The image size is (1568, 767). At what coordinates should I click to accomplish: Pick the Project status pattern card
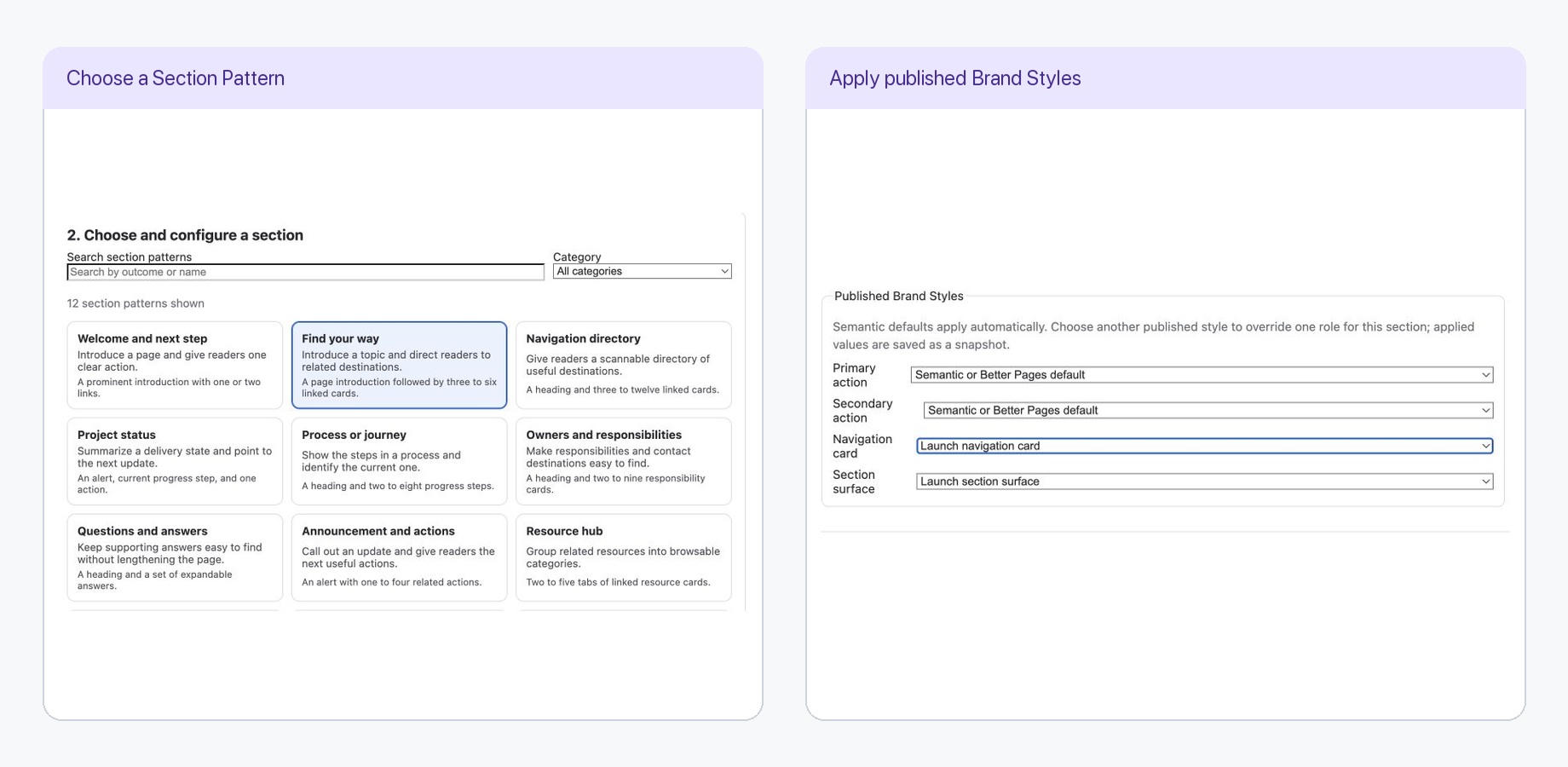175,461
